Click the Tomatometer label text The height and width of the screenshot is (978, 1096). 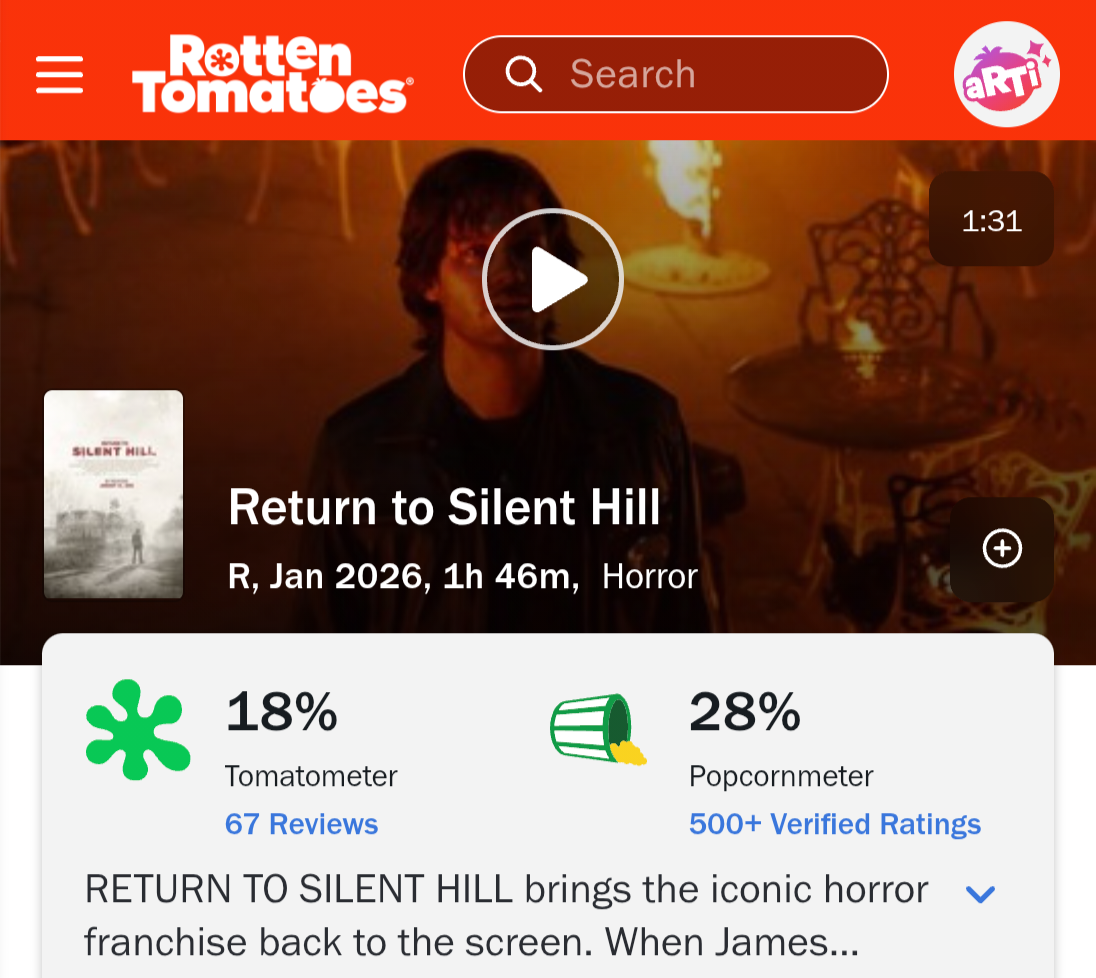(x=311, y=776)
